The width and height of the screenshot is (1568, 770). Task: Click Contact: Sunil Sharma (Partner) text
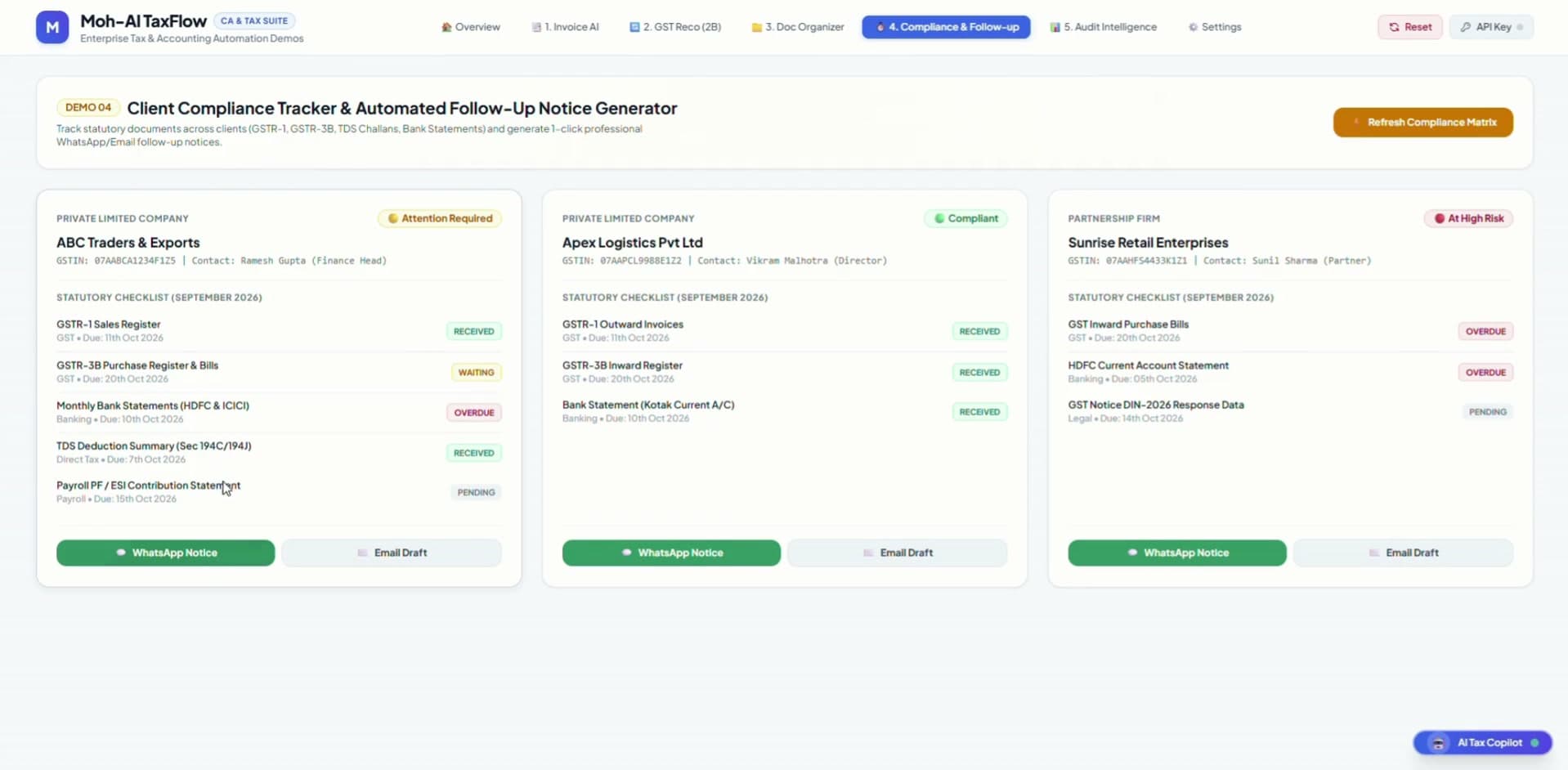click(1287, 261)
